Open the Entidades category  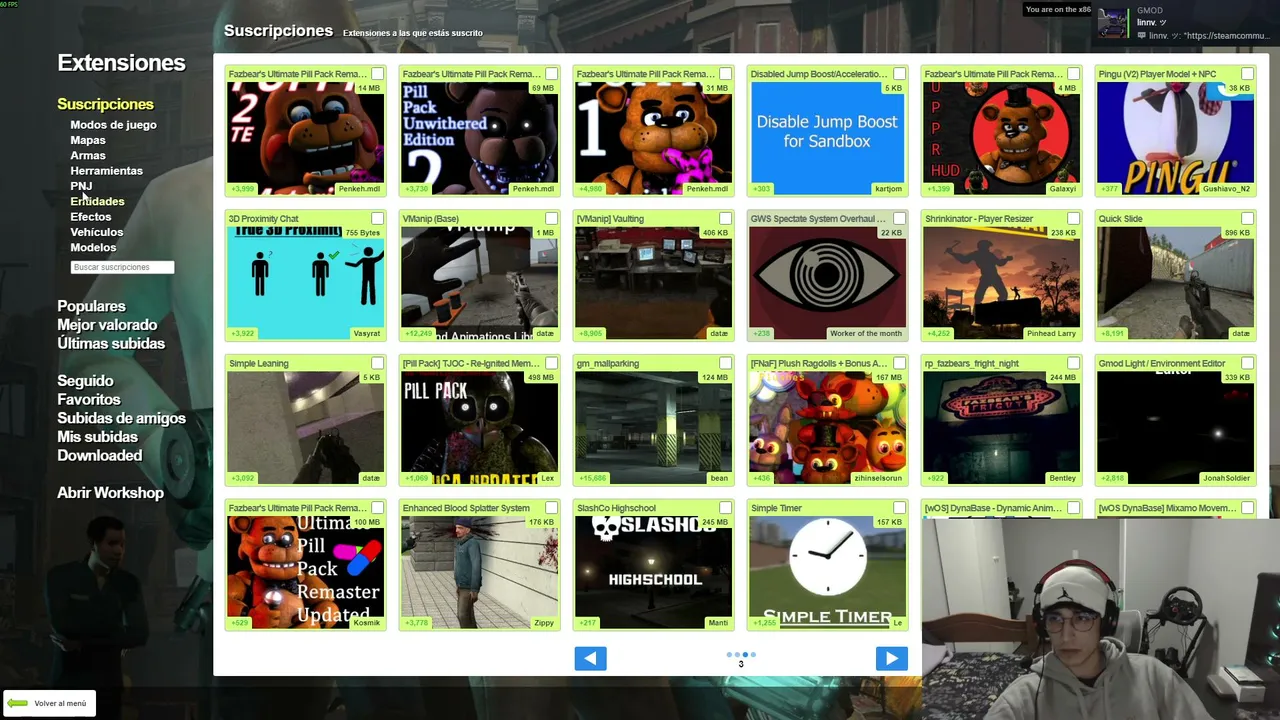point(97,201)
